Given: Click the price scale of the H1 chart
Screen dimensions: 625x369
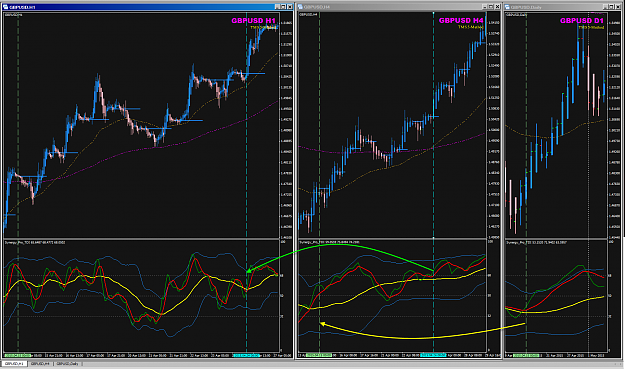Looking at the screenshot, I should (287, 126).
